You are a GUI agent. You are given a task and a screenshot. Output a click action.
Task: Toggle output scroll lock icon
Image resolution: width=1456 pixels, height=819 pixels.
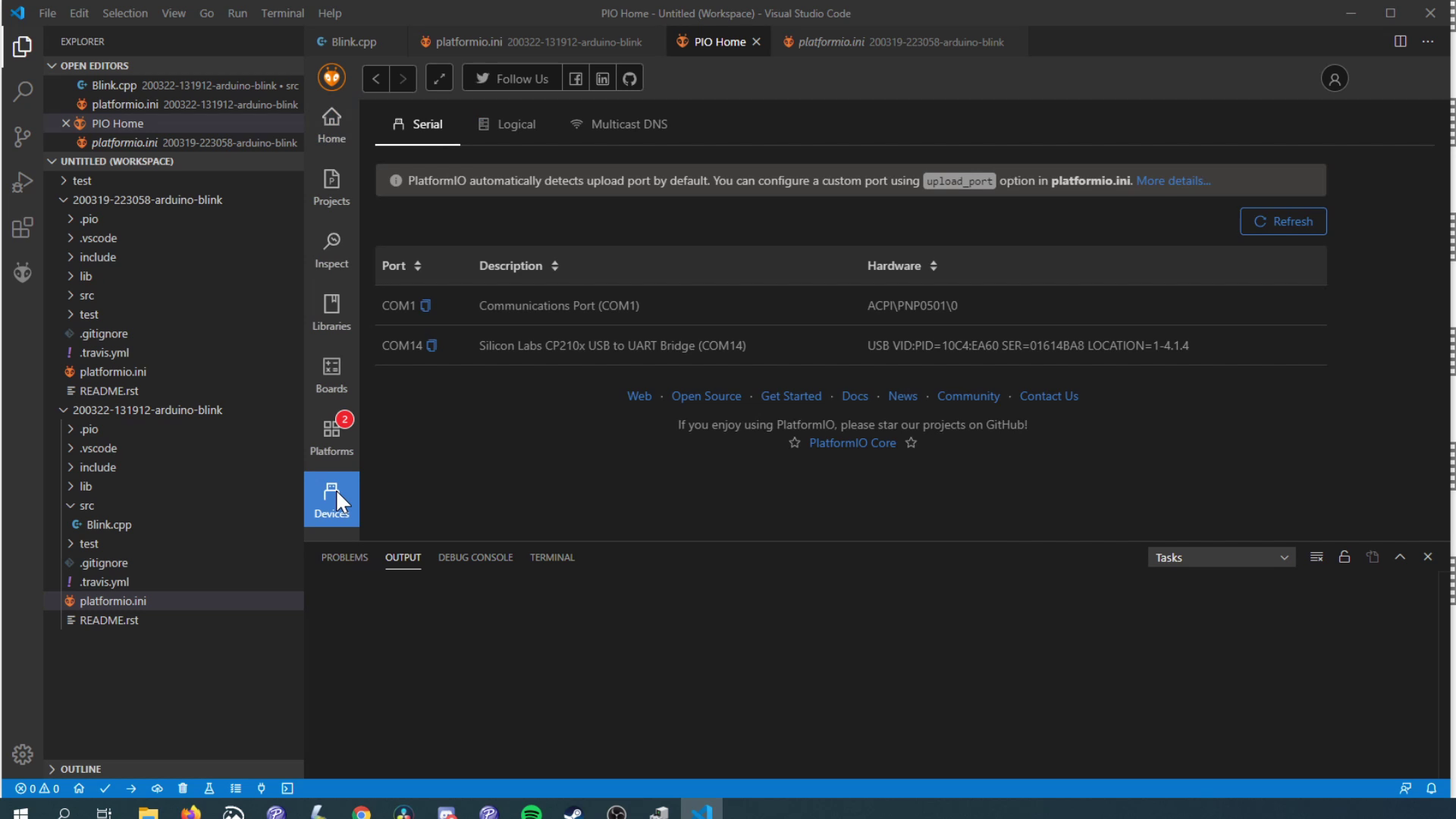1344,557
